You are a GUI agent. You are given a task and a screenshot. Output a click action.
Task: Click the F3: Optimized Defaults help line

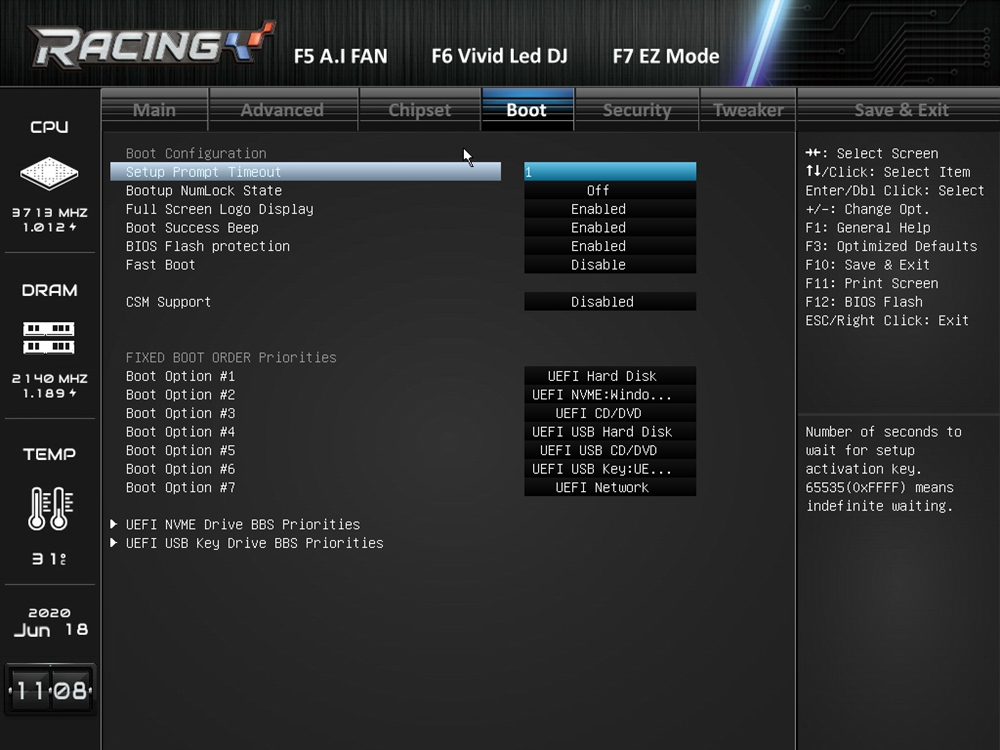tap(891, 246)
